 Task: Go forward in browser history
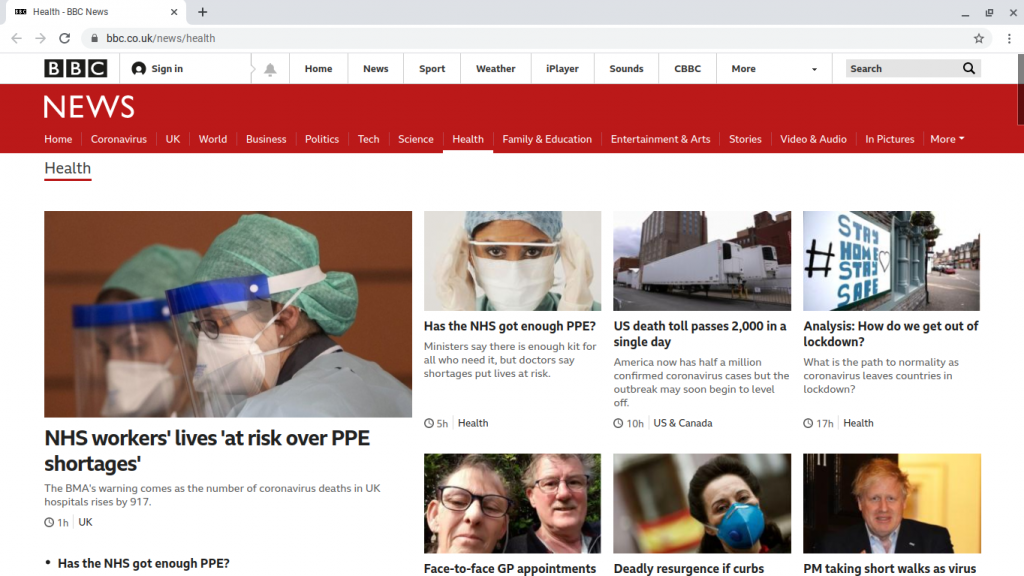40,39
